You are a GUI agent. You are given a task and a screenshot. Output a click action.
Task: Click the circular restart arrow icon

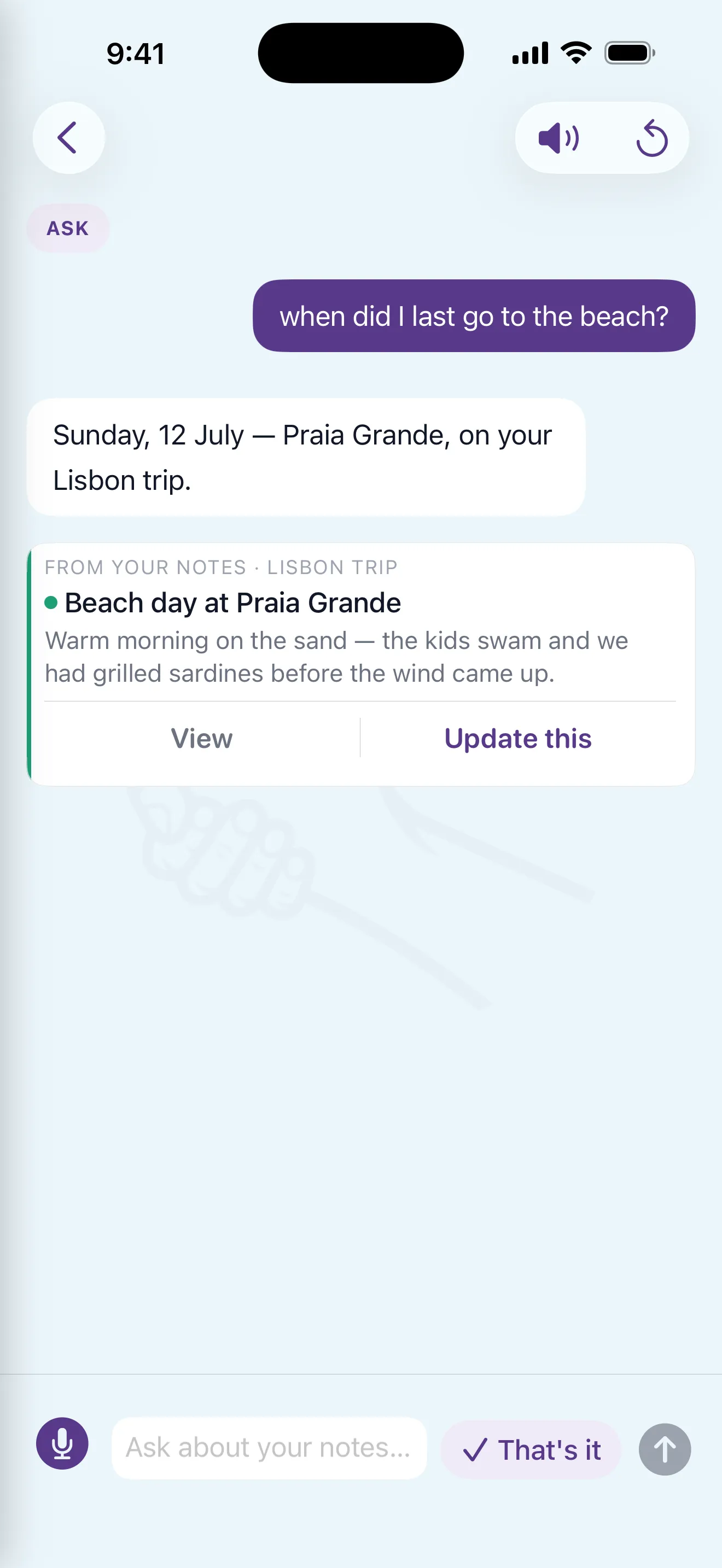pos(652,138)
